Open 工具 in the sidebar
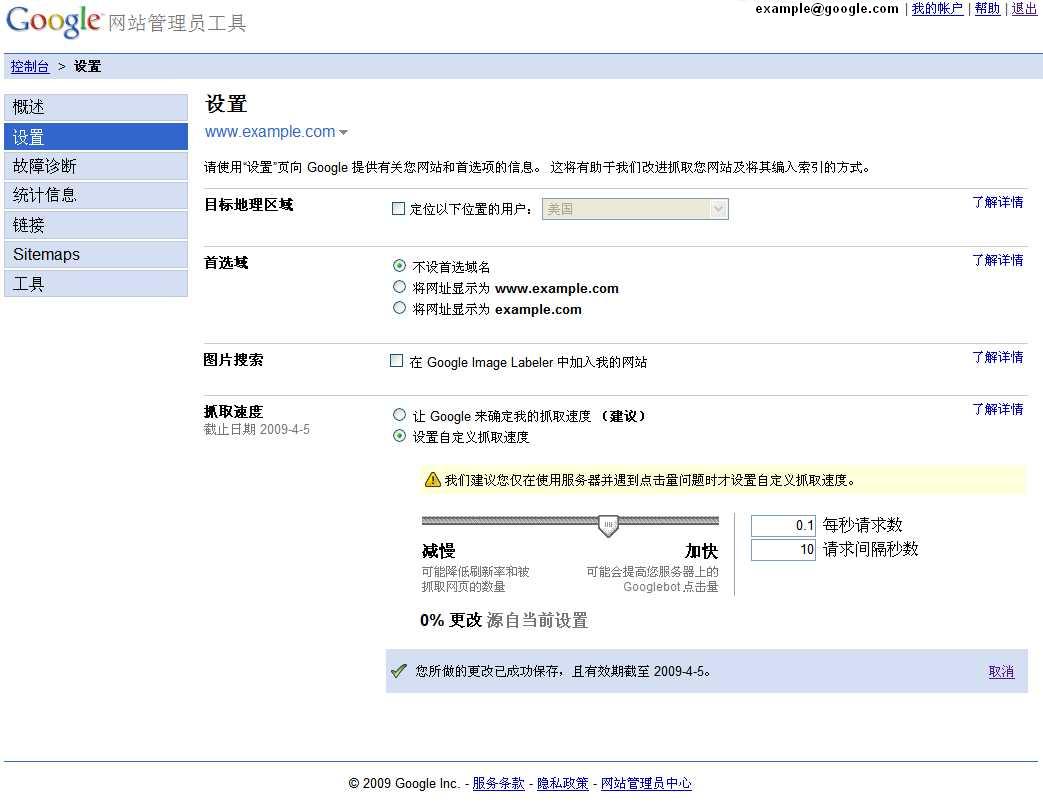1043x806 pixels. tap(96, 284)
